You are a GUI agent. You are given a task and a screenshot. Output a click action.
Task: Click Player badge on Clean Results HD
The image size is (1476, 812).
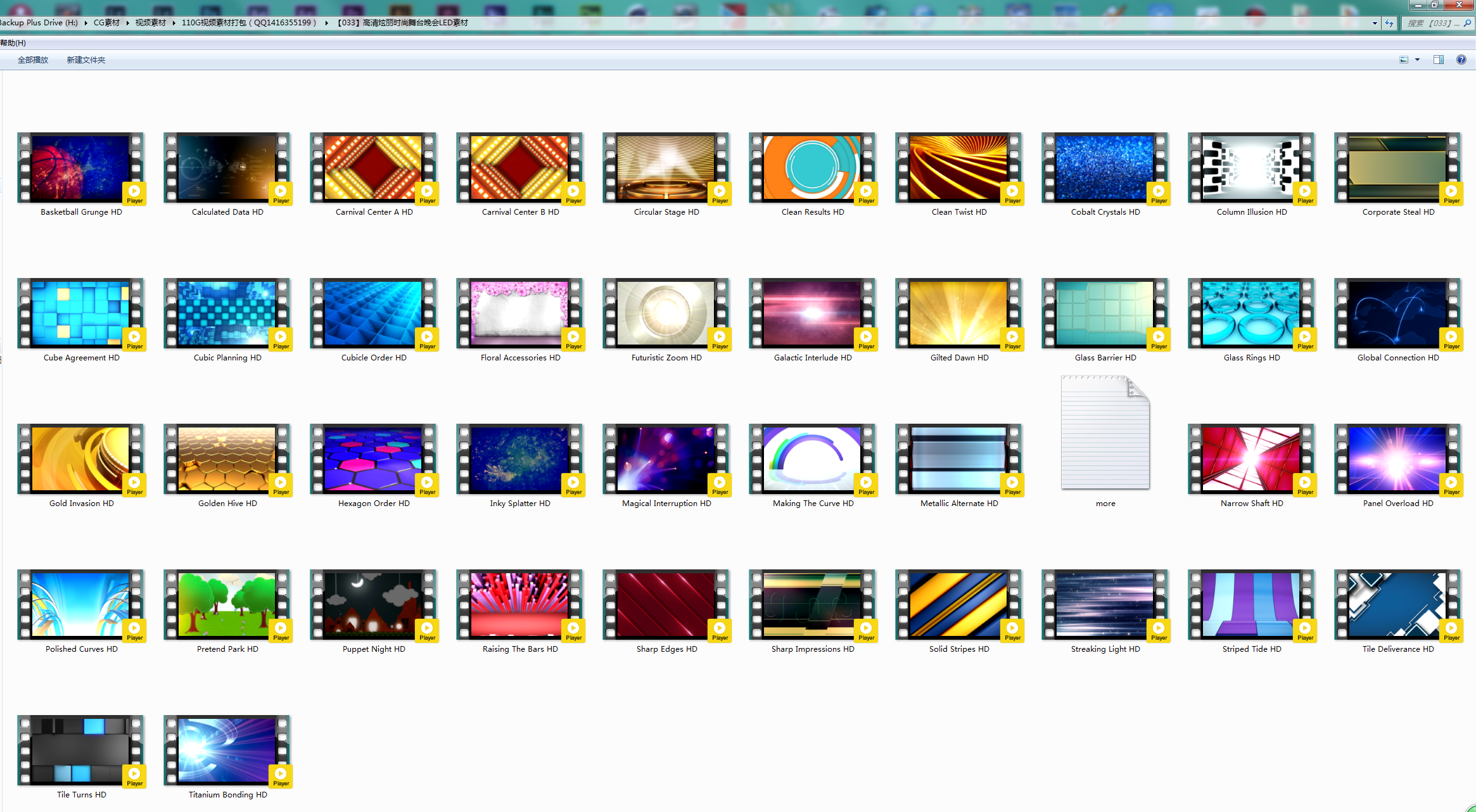pos(866,193)
